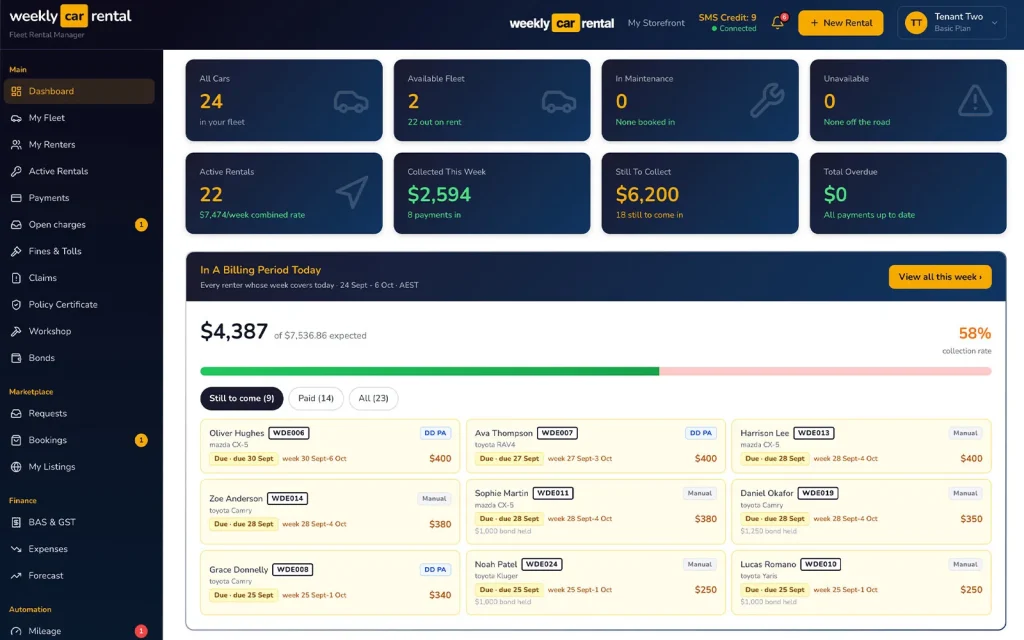Viewport: 1024px width, 640px height.
Task: Click car icon in All Cars card
Action: click(351, 102)
